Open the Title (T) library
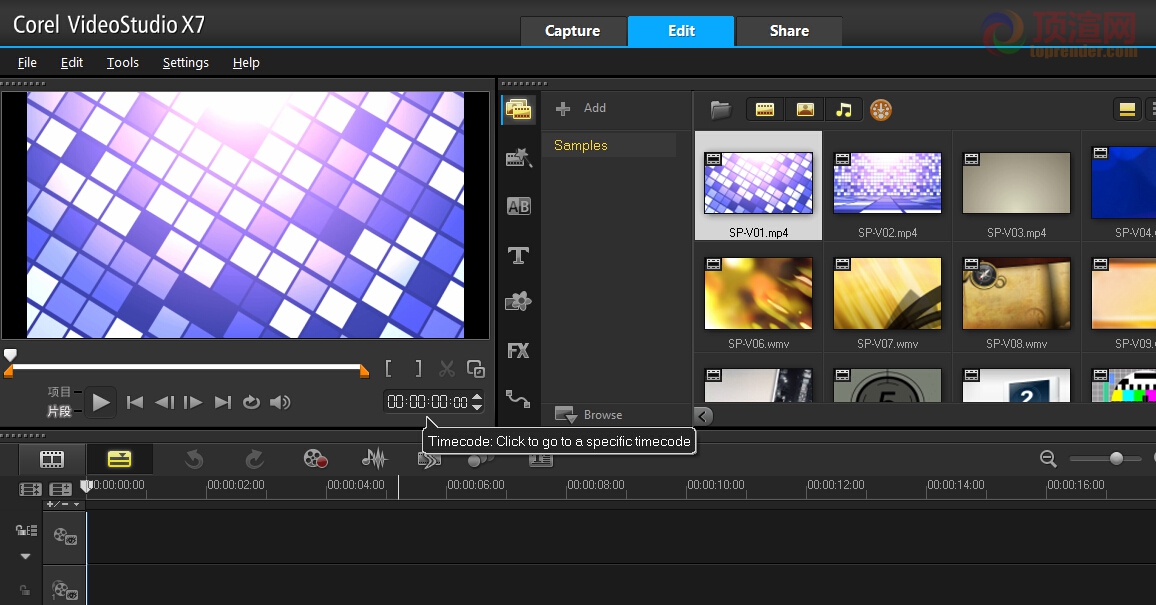This screenshot has height=605, width=1156. tap(518, 255)
